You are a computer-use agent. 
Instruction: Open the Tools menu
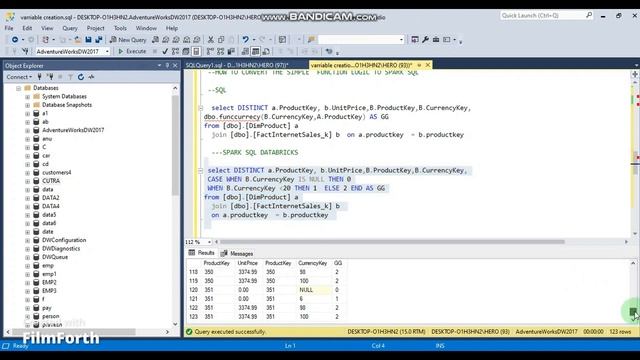(120, 28)
